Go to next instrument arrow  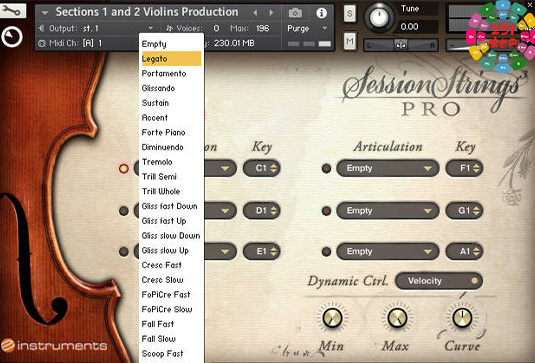(x=271, y=13)
